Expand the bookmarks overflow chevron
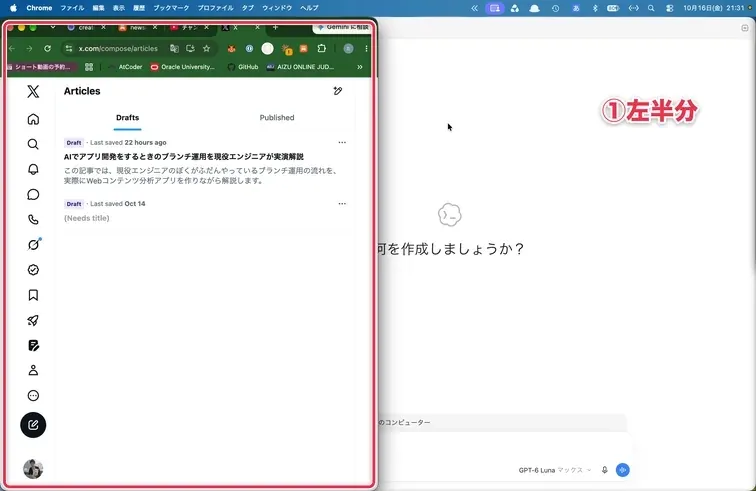The height and width of the screenshot is (491, 756). coord(360,67)
